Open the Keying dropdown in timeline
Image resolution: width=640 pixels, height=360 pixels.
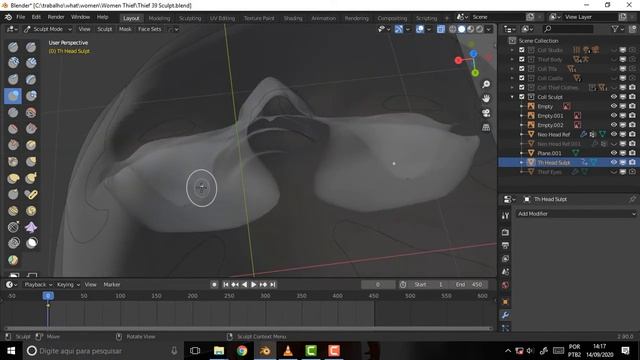[x=68, y=284]
